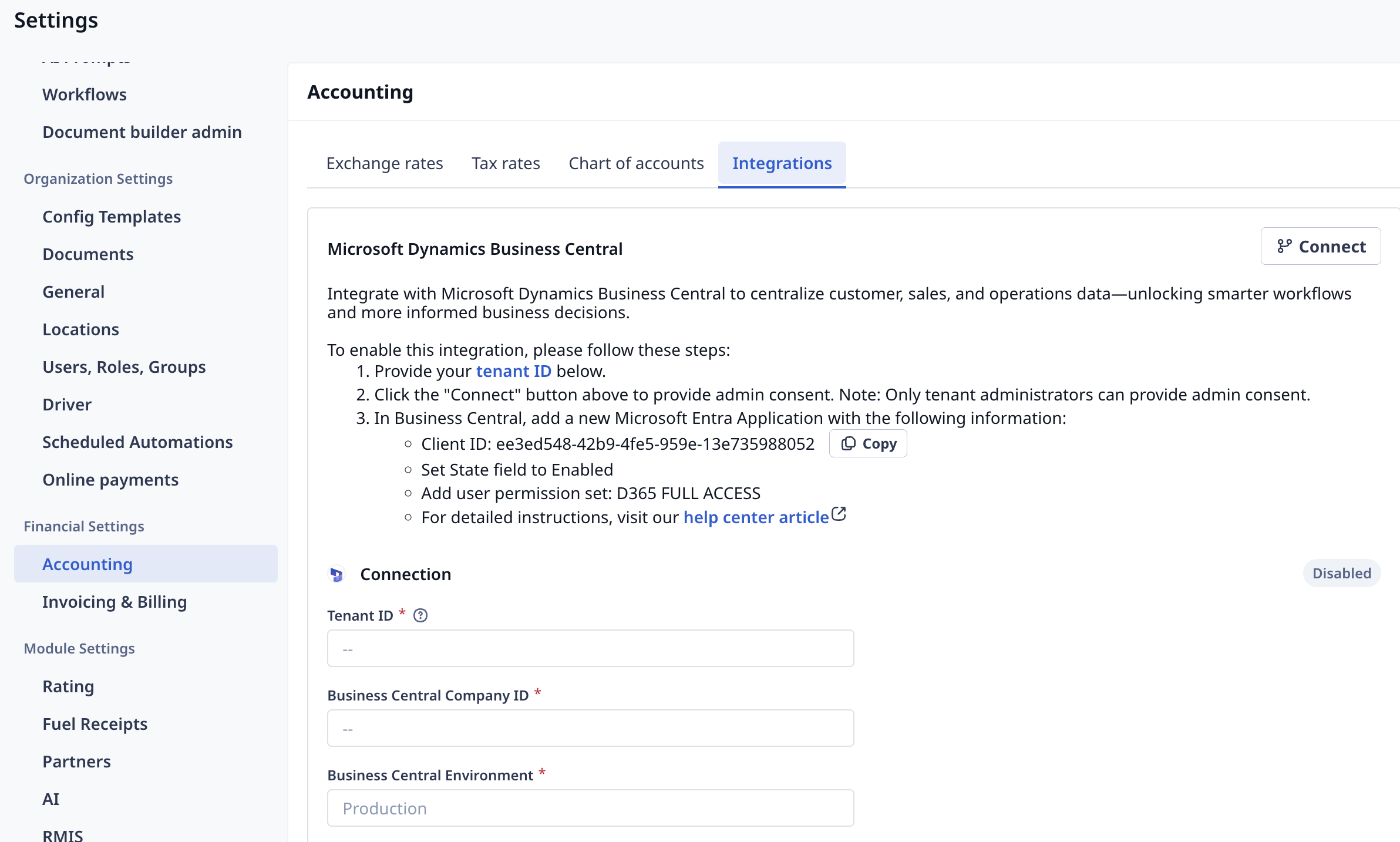Open the tenant ID link

[513, 371]
